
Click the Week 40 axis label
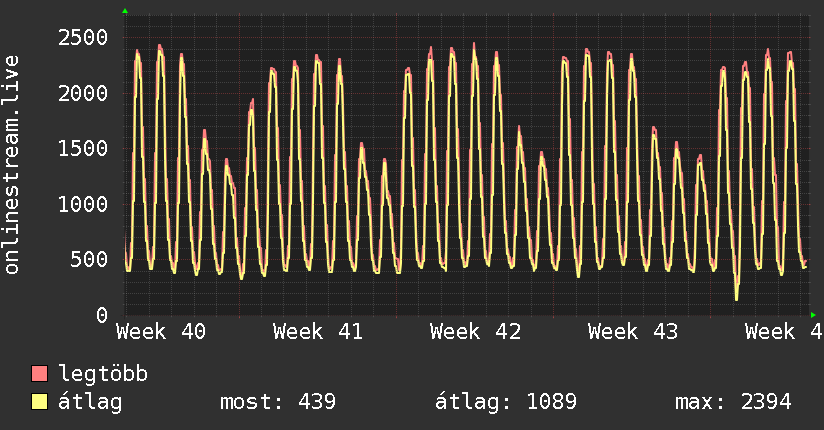pyautogui.click(x=161, y=332)
